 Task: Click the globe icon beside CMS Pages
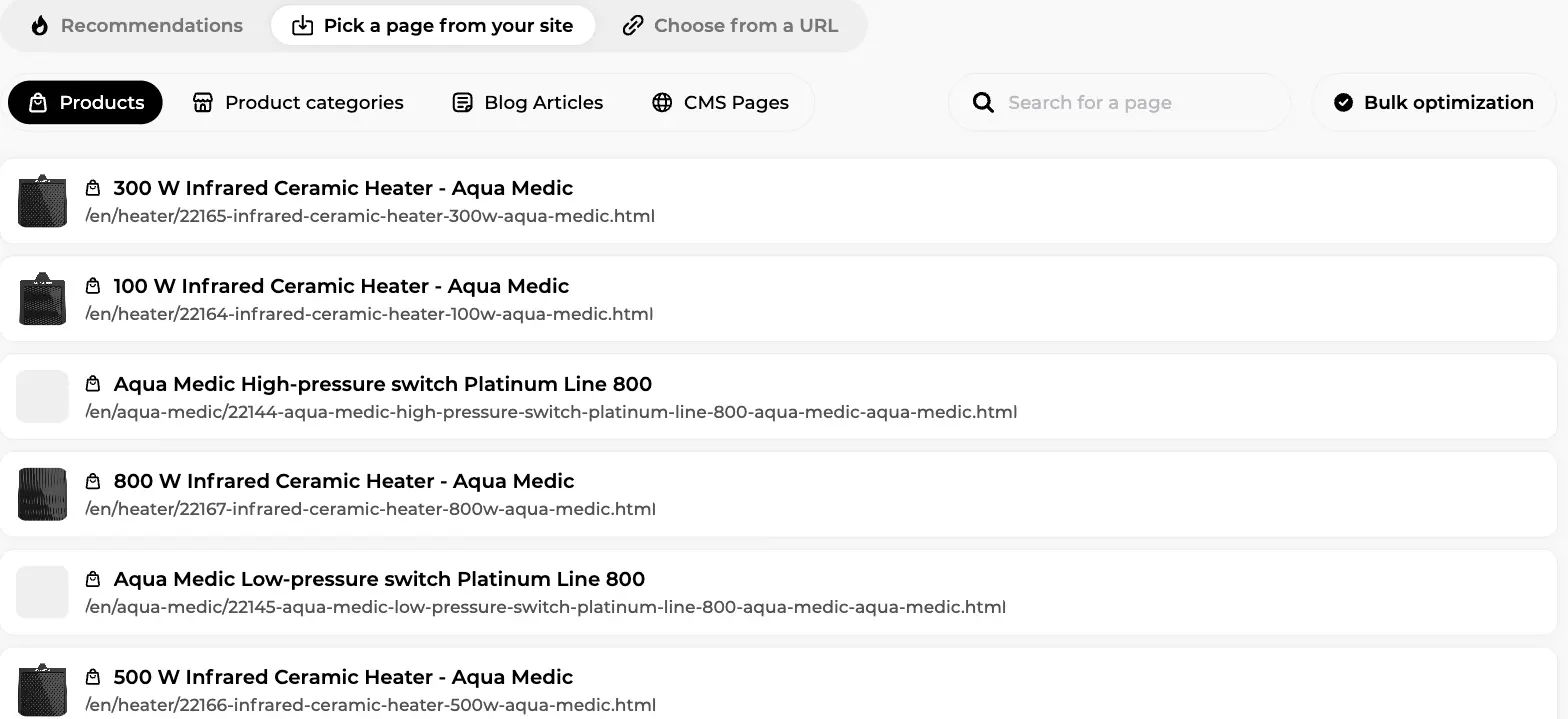coord(662,102)
